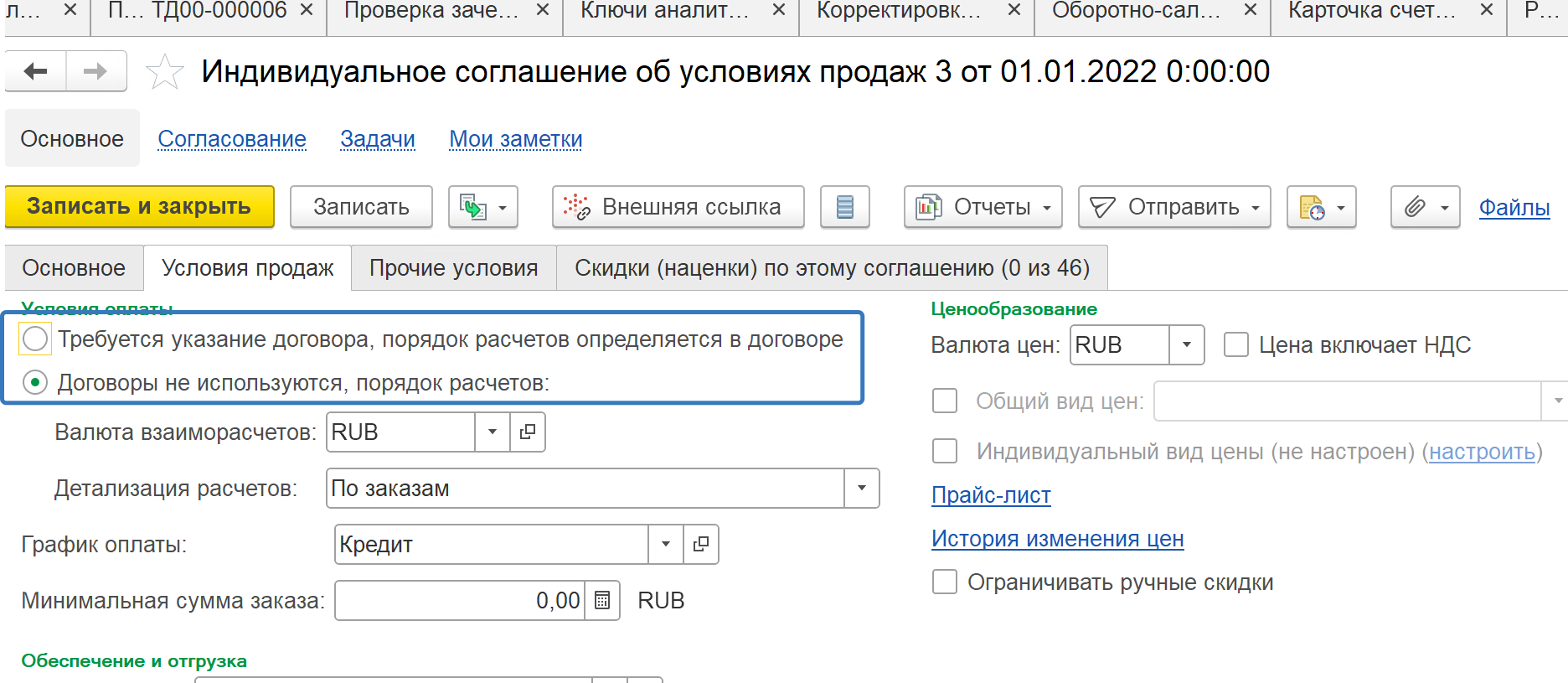1568x683 pixels.
Task: Switch to the Условия продаж tab
Action: (x=248, y=268)
